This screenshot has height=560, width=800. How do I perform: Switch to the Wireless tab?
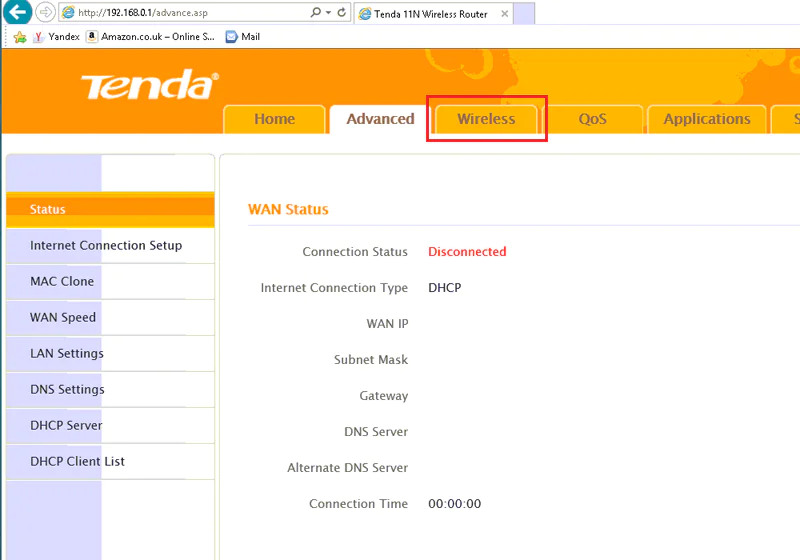pyautogui.click(x=486, y=119)
